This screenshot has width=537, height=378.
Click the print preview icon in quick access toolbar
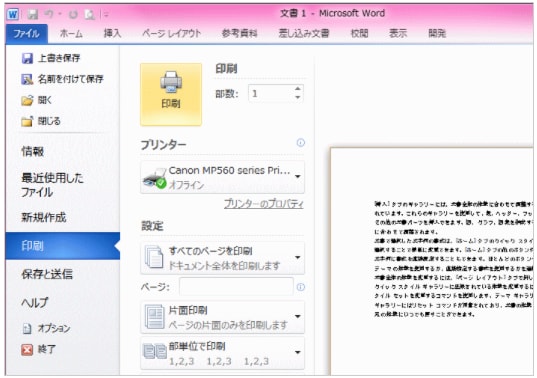click(89, 14)
